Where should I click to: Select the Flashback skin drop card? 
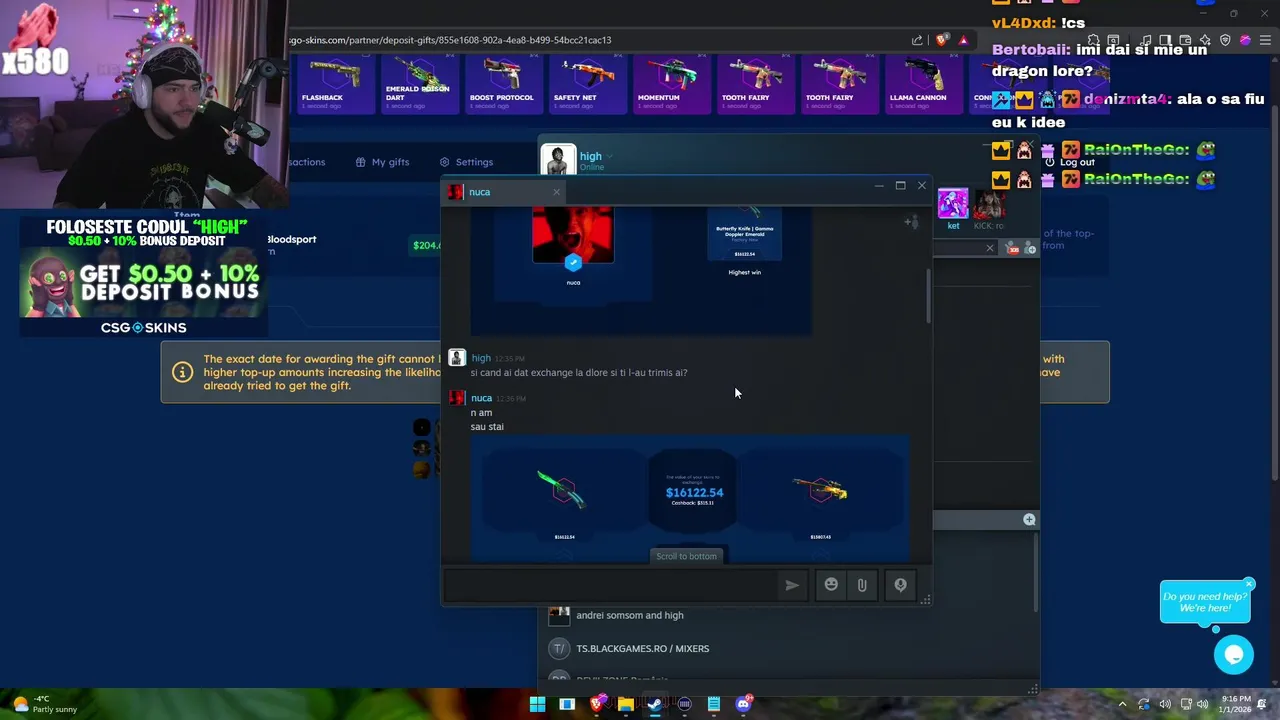334,84
